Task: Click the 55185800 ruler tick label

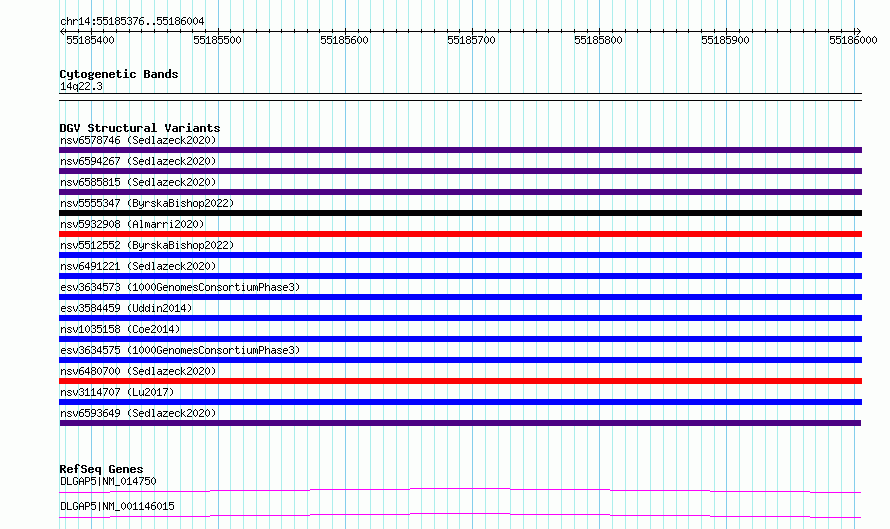Action: click(x=598, y=40)
